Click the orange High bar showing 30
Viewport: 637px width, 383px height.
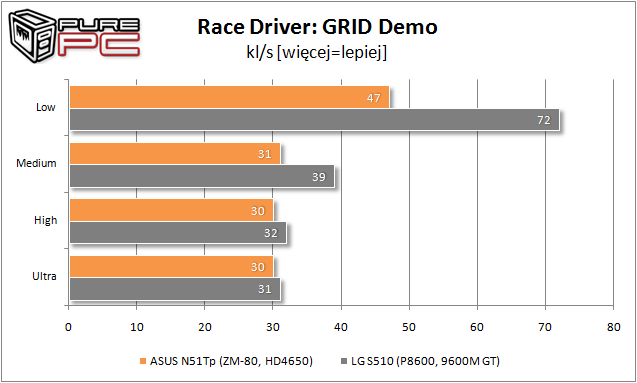click(171, 210)
